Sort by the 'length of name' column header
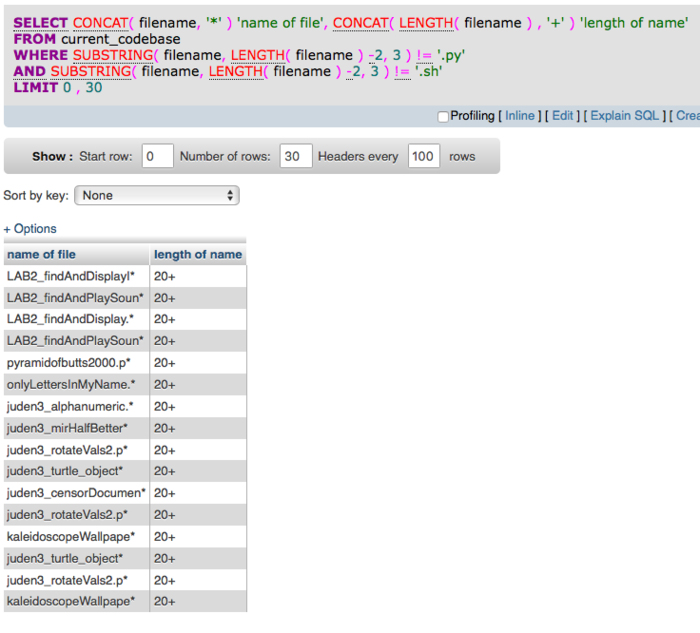The height and width of the screenshot is (633, 700). (197, 255)
